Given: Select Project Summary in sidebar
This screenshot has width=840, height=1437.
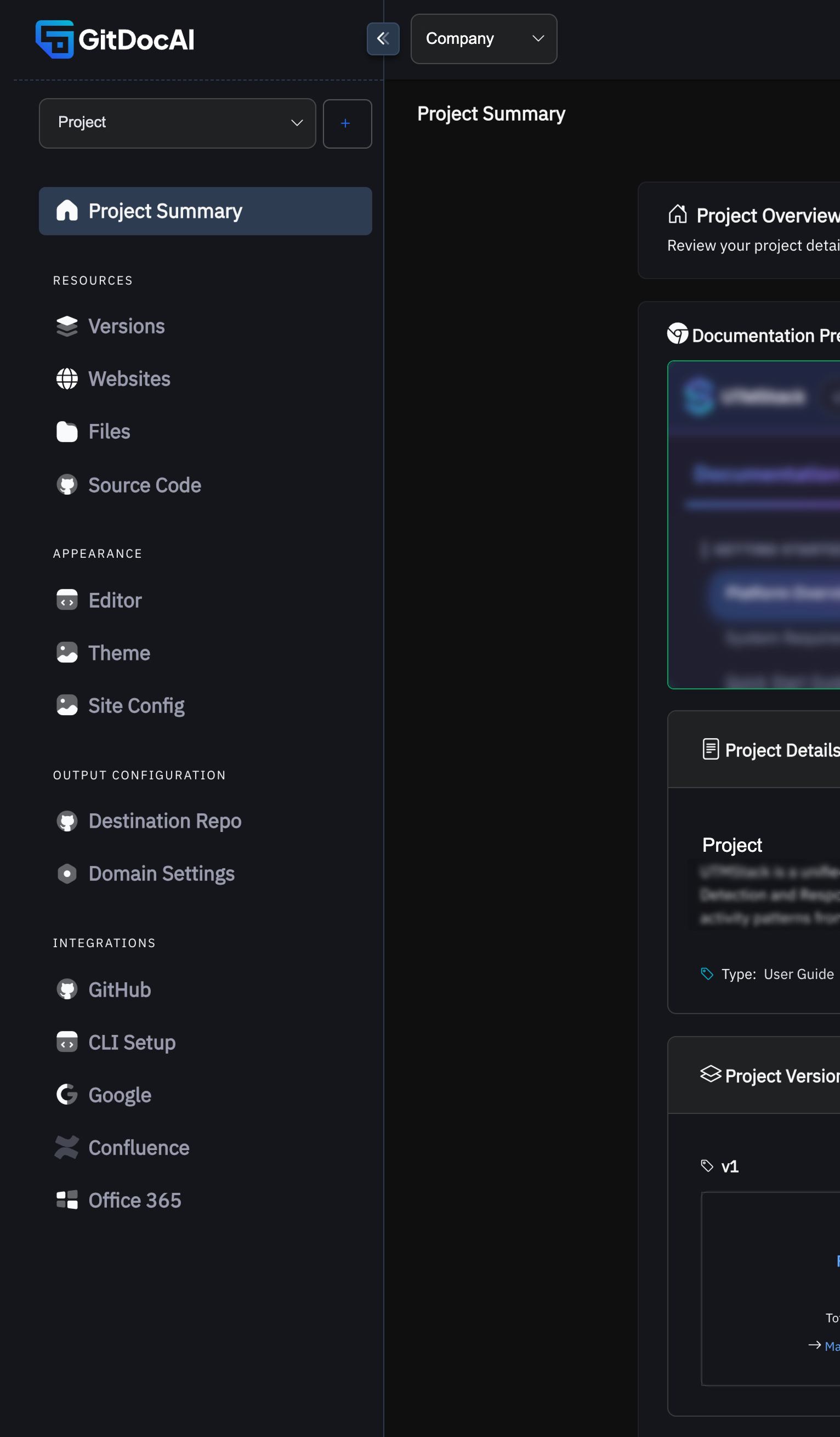Looking at the screenshot, I should tap(205, 211).
